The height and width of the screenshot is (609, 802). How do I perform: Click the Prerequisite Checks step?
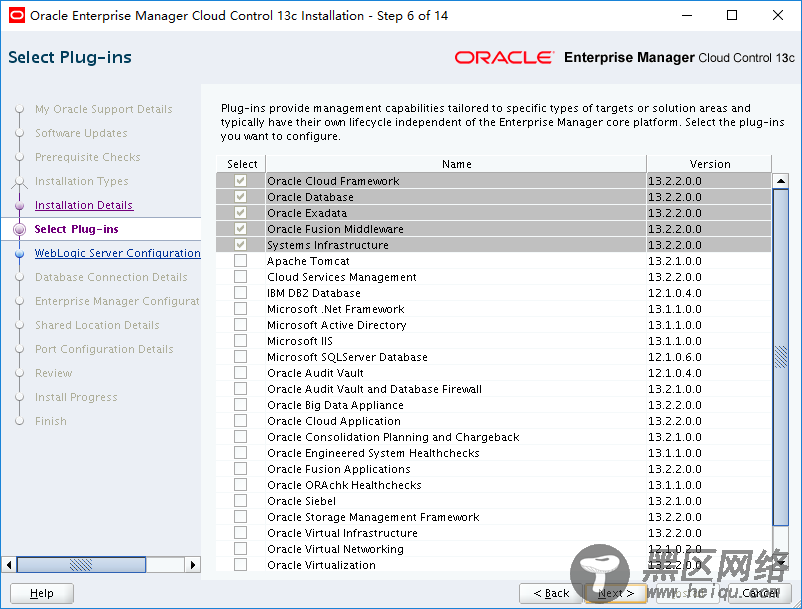[87, 157]
